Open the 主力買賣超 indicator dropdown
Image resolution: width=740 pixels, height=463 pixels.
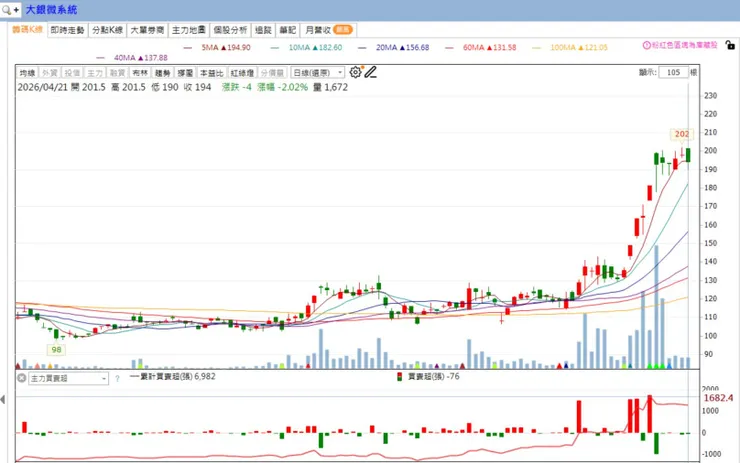(68, 379)
